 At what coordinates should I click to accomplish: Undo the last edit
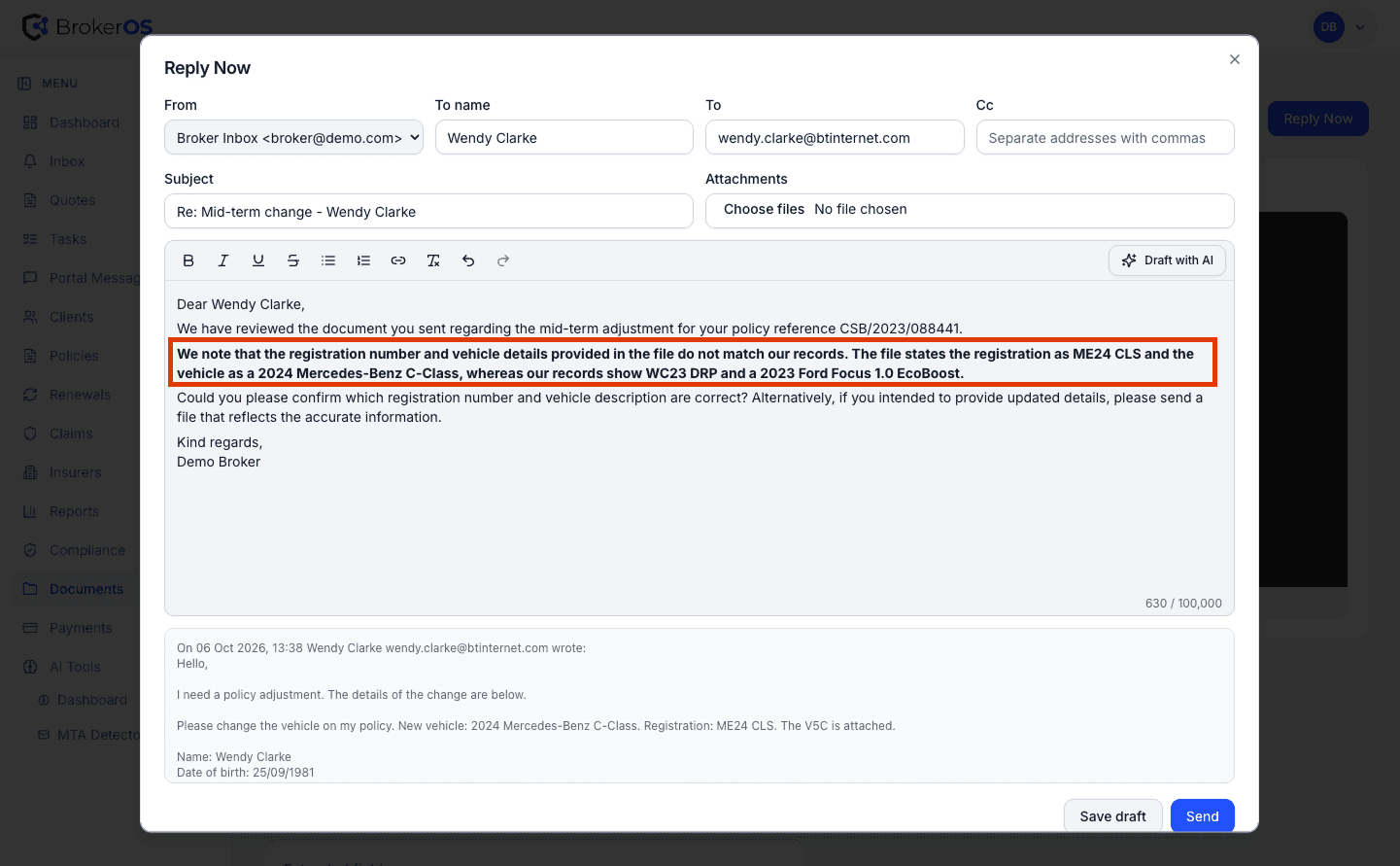(468, 260)
